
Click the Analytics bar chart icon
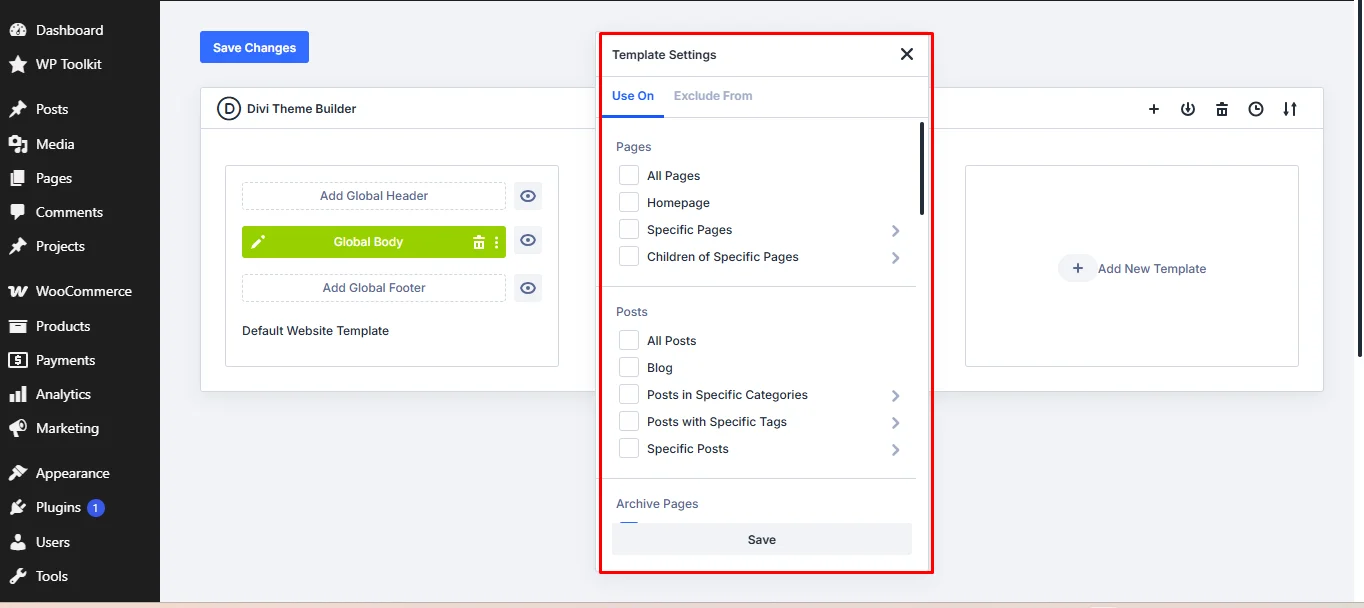(x=18, y=394)
